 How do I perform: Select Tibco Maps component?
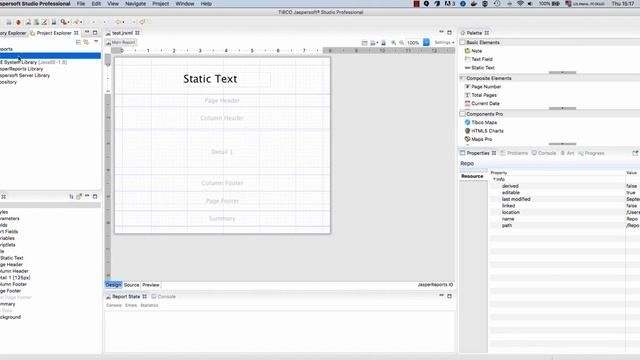(480, 122)
